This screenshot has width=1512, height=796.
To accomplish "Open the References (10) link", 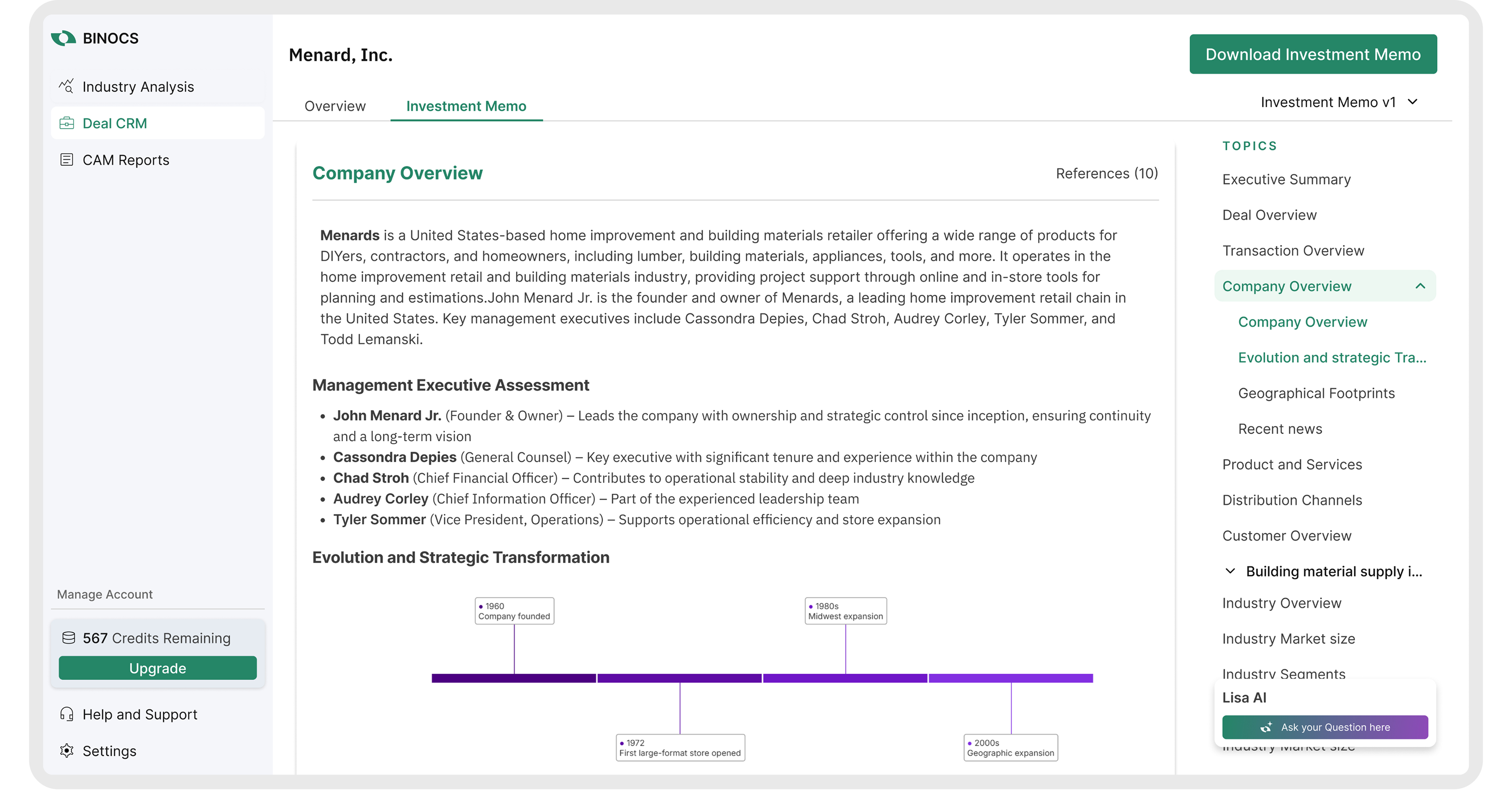I will tap(1107, 174).
